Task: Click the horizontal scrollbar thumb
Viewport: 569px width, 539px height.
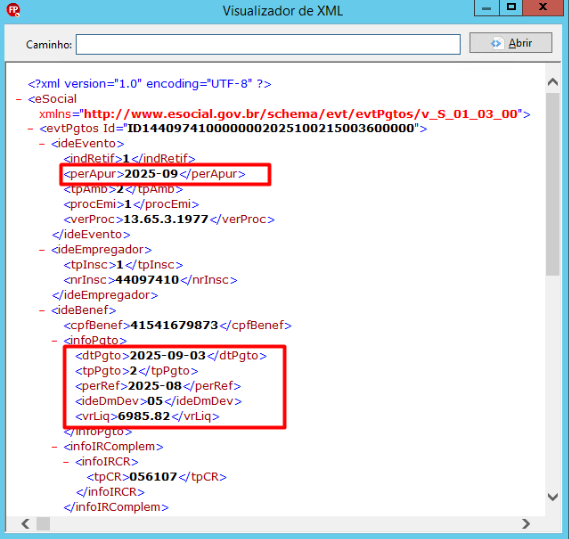Action: [43, 524]
